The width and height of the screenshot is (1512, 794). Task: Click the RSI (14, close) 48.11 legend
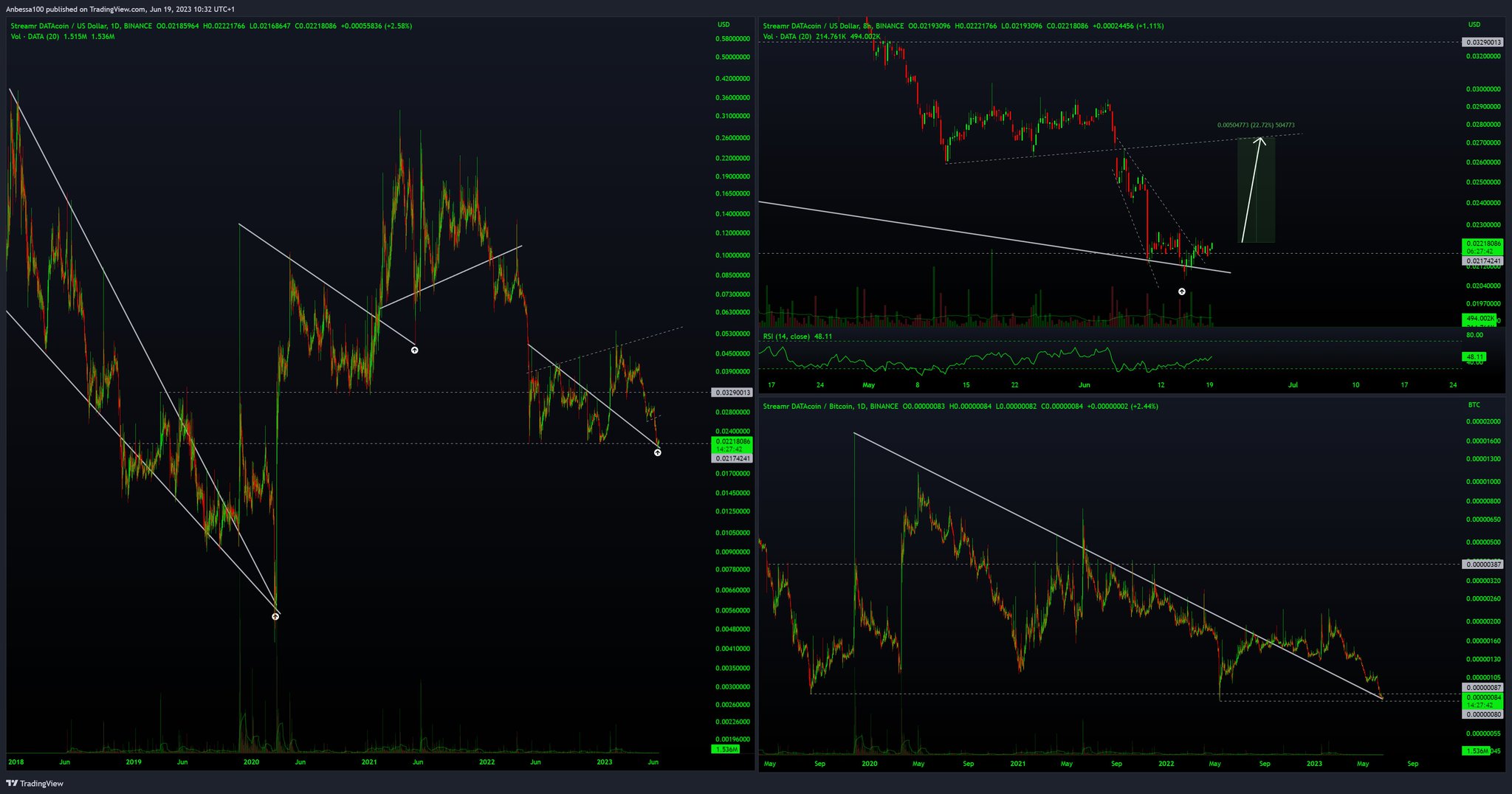click(x=797, y=336)
